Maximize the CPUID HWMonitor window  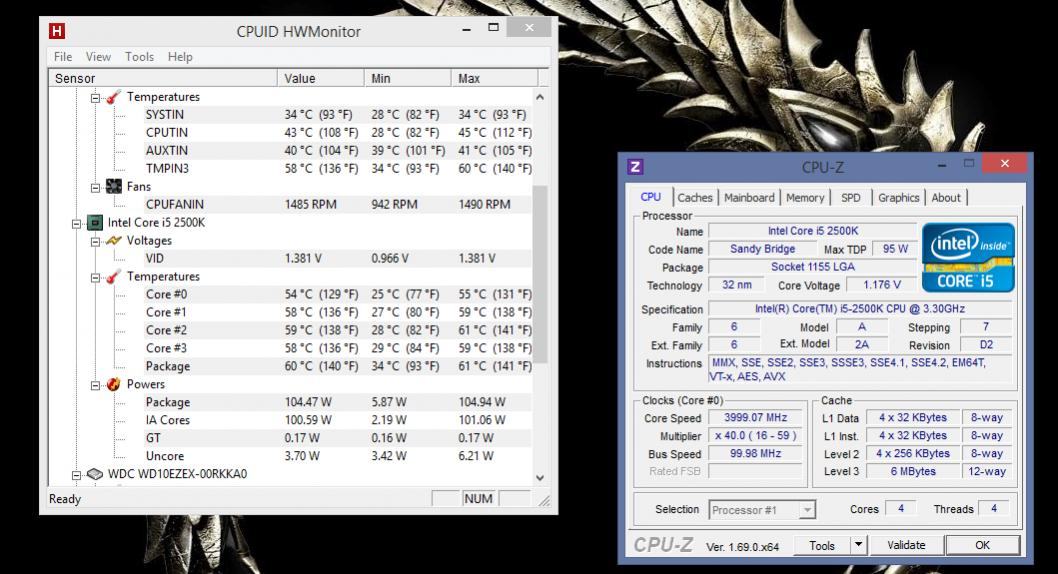(x=493, y=28)
